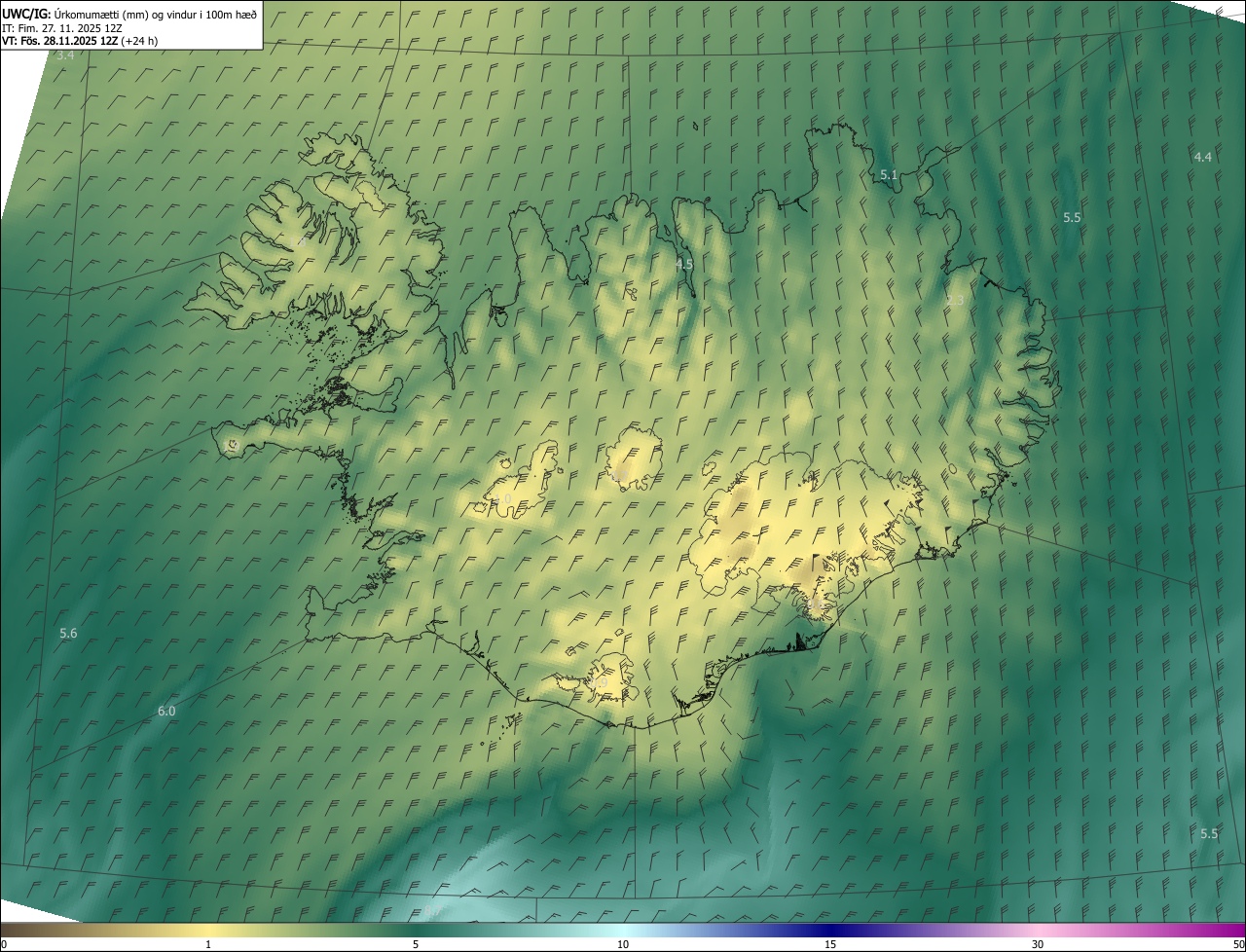Screen dimensions: 1246x952
Task: Click the '5.1' value label on the map
Action: [889, 175]
